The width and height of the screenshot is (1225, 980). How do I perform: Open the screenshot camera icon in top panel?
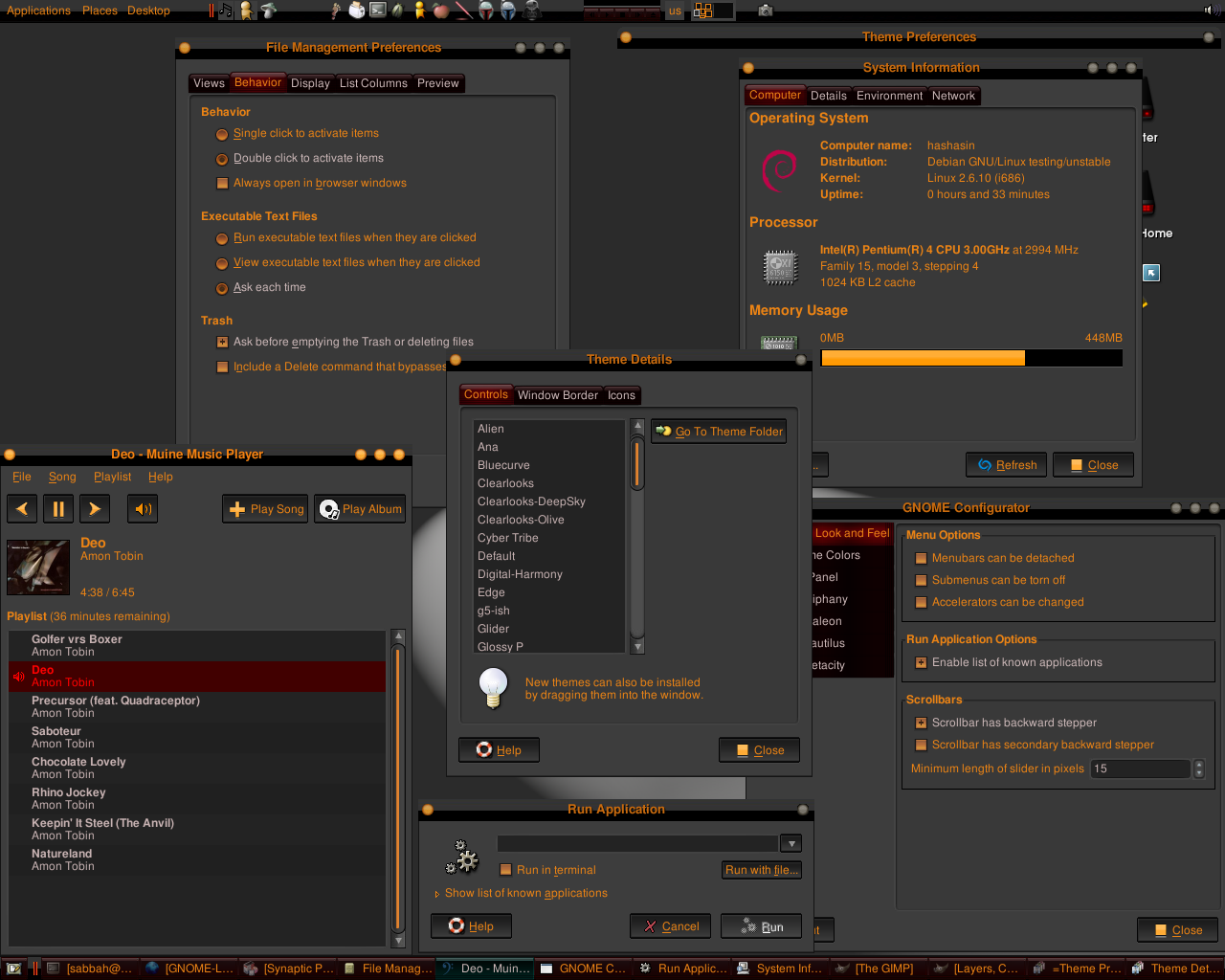(766, 11)
